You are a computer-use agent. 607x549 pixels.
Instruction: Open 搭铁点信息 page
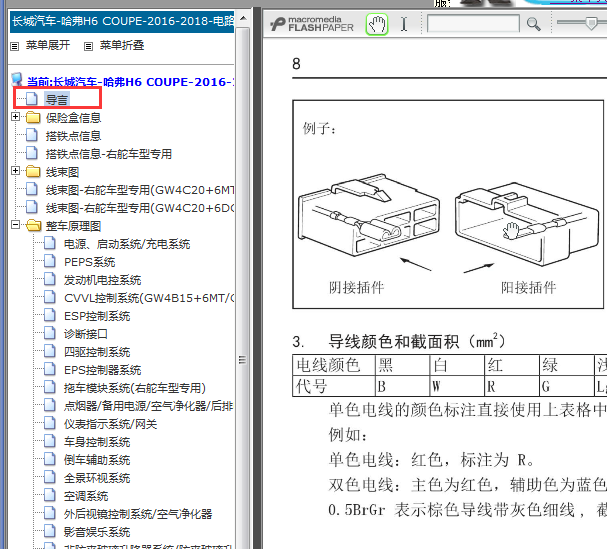(x=73, y=136)
